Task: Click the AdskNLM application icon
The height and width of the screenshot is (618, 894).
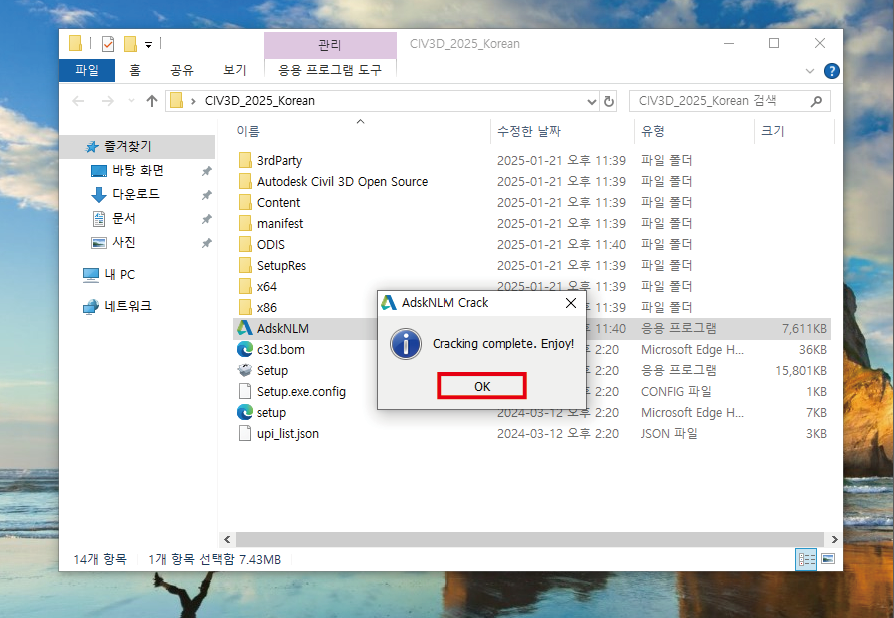Action: pyautogui.click(x=245, y=328)
